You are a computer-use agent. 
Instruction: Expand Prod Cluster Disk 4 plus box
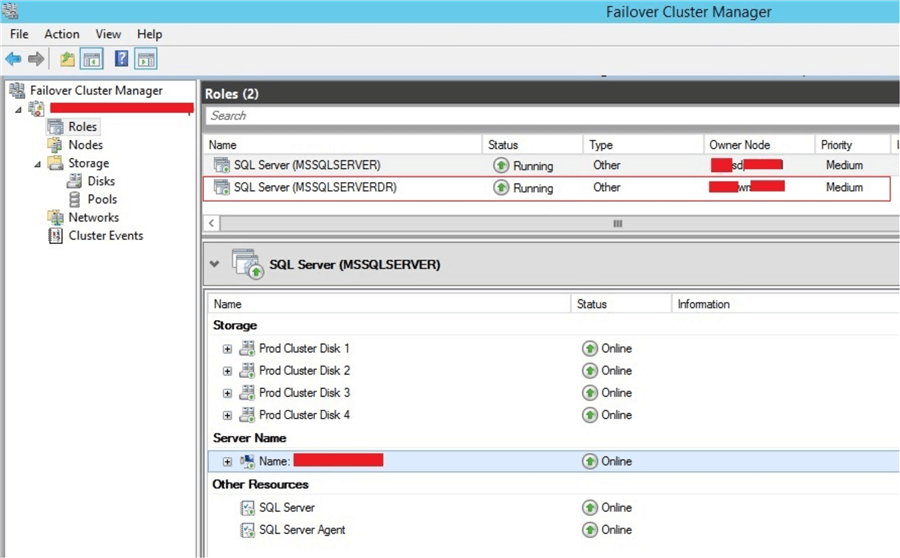click(x=227, y=415)
